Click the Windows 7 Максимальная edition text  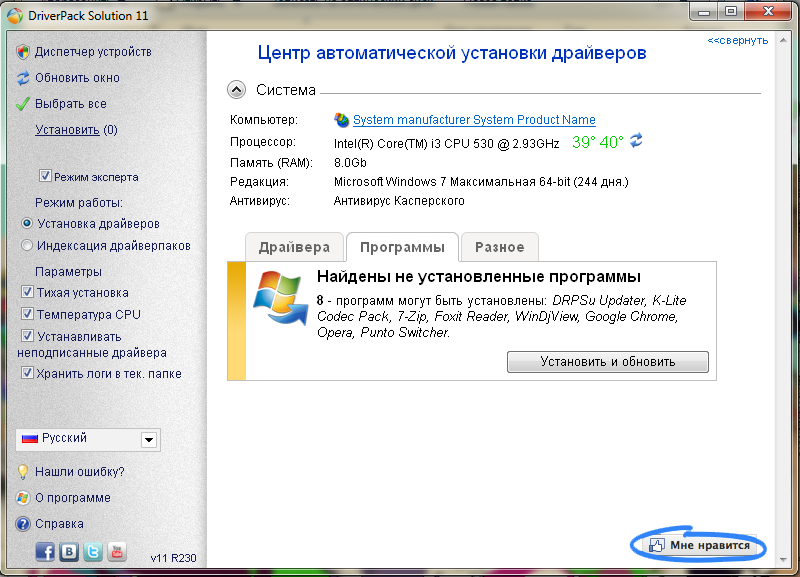pyautogui.click(x=481, y=182)
